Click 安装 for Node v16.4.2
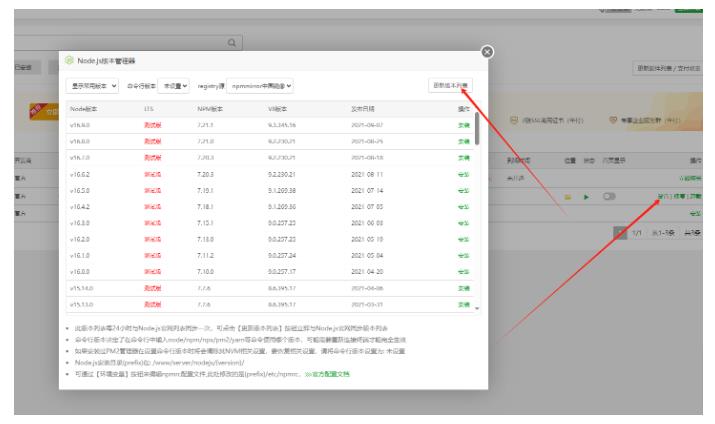 464,207
